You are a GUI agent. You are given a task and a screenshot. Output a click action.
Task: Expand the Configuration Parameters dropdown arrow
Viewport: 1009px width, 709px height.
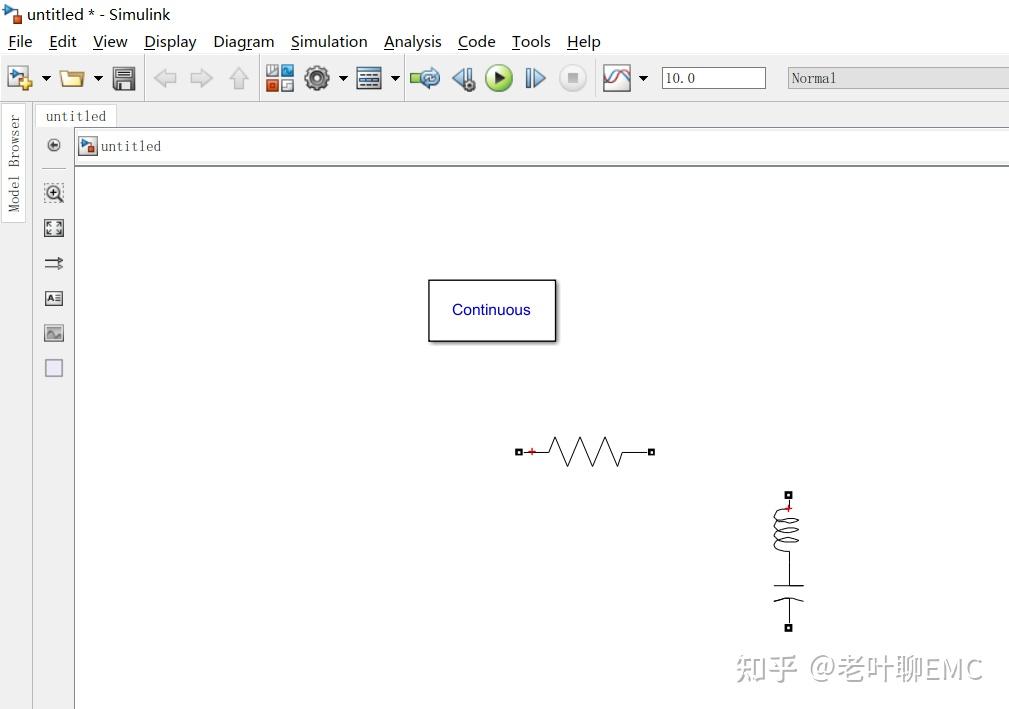pyautogui.click(x=344, y=78)
